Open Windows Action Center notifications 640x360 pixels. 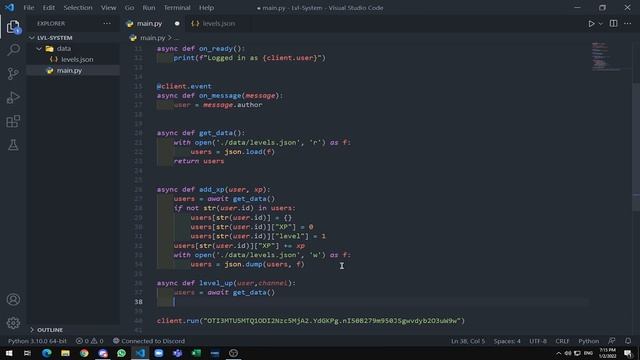tap(628, 353)
